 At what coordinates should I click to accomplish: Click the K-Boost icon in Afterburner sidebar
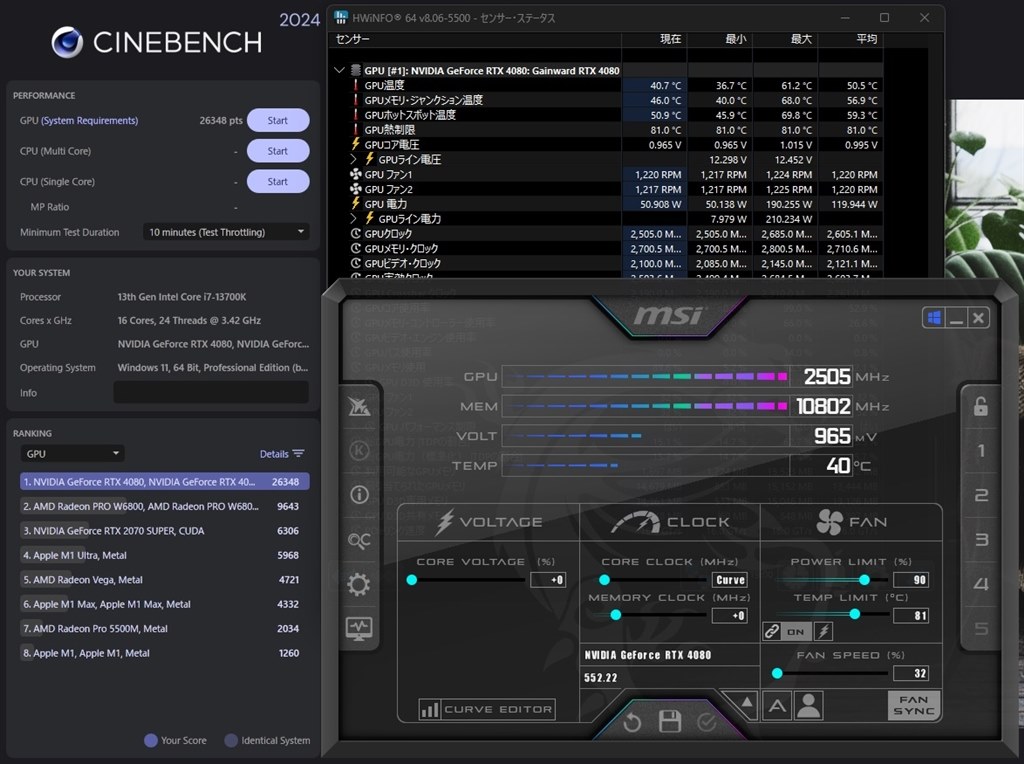click(359, 451)
